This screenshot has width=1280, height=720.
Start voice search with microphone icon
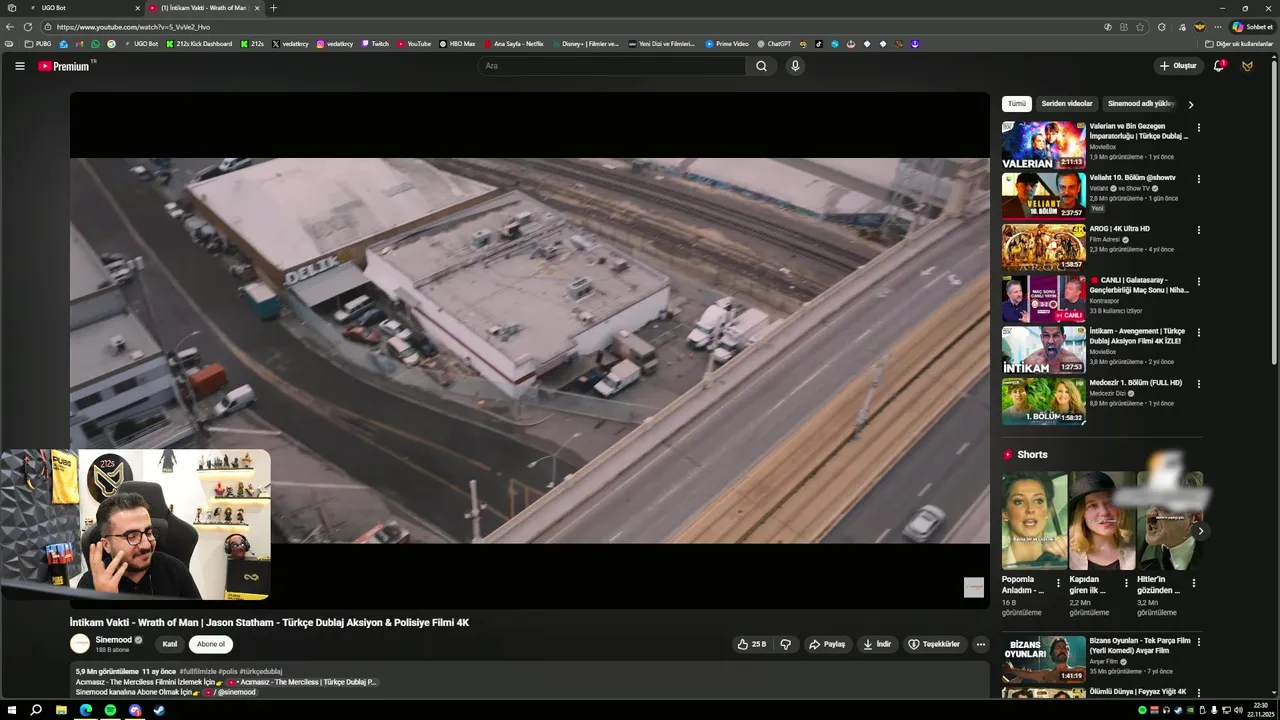(x=795, y=66)
